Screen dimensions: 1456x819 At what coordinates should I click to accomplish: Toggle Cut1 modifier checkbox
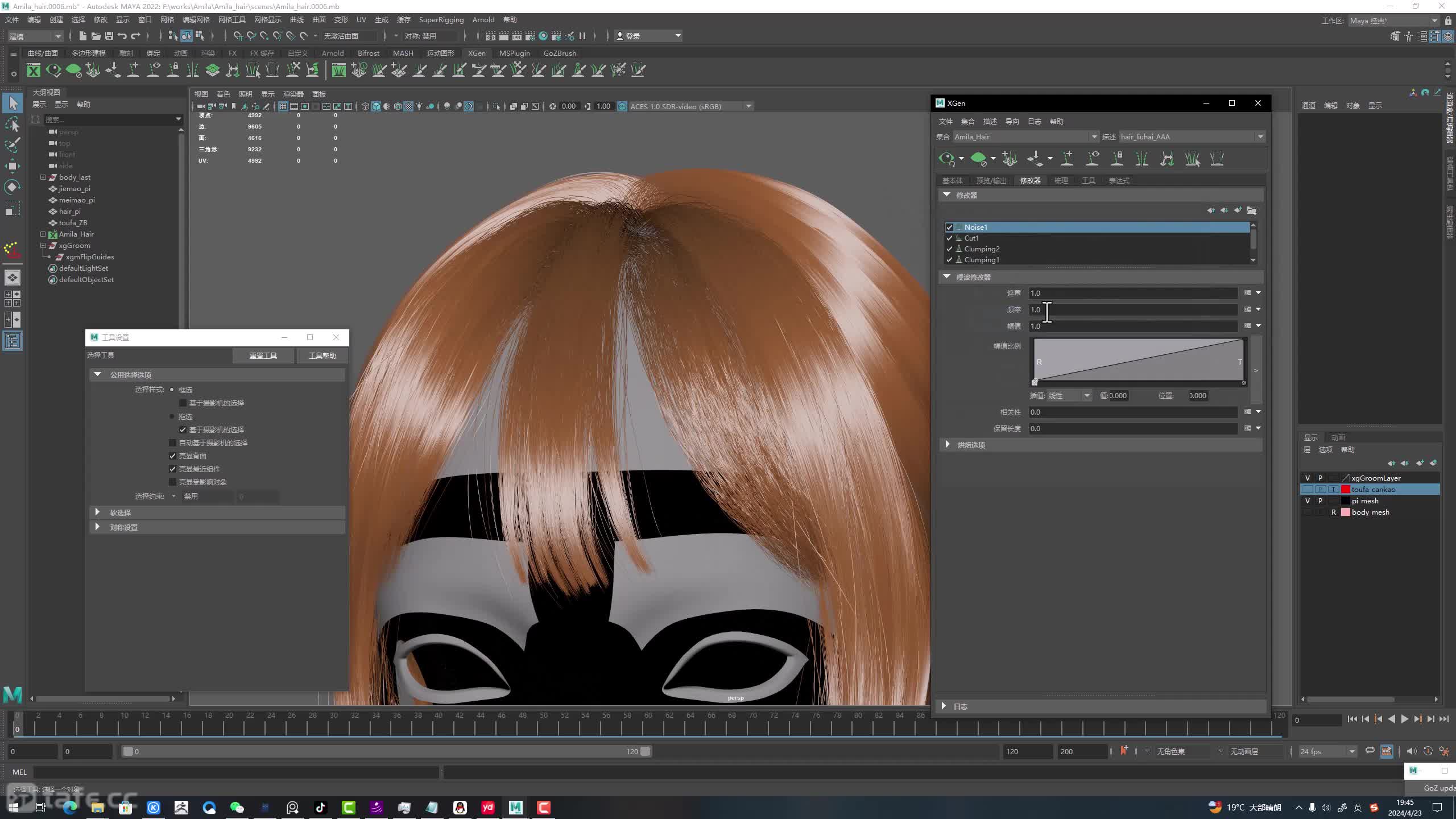[x=949, y=238]
